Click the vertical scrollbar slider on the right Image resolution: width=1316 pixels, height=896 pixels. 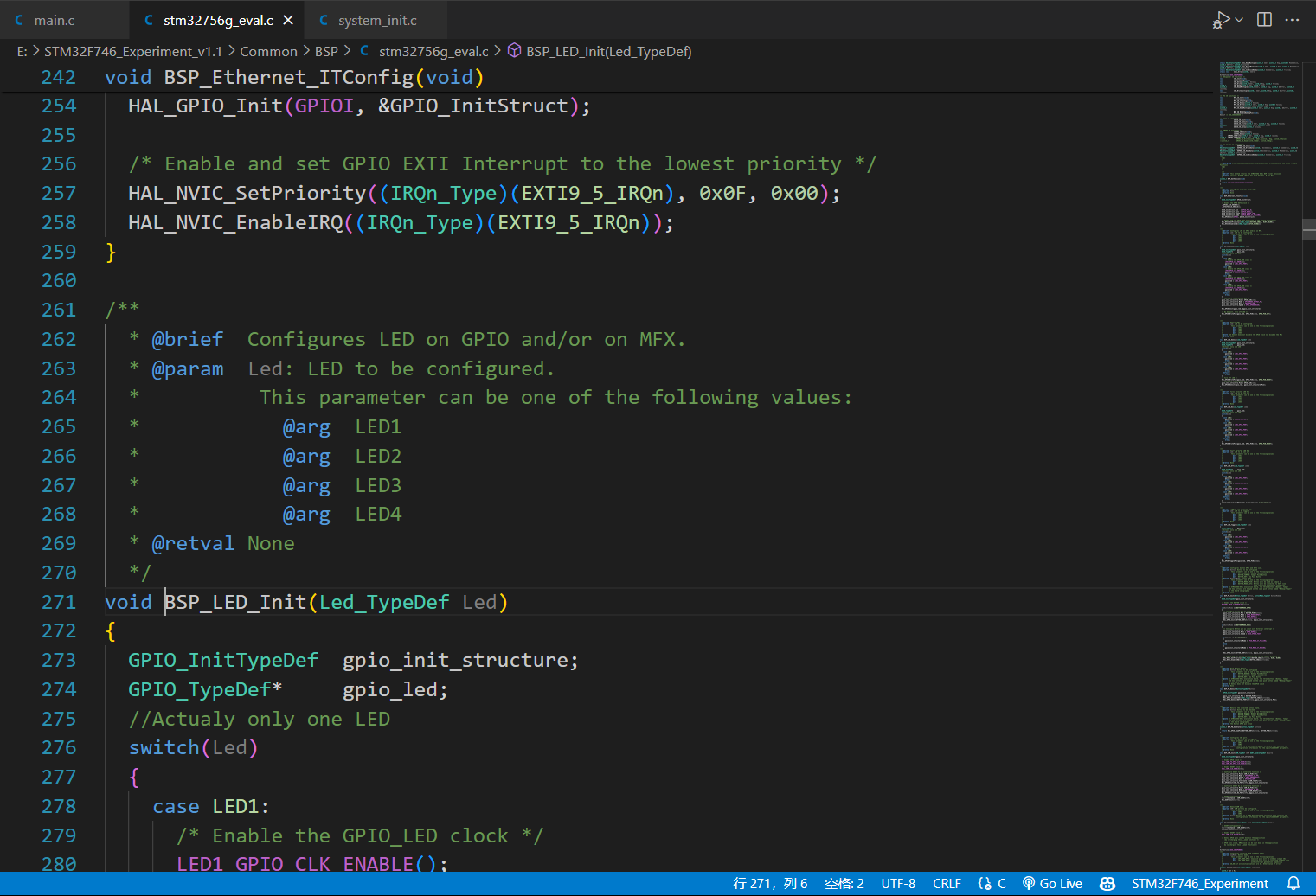click(x=1309, y=229)
